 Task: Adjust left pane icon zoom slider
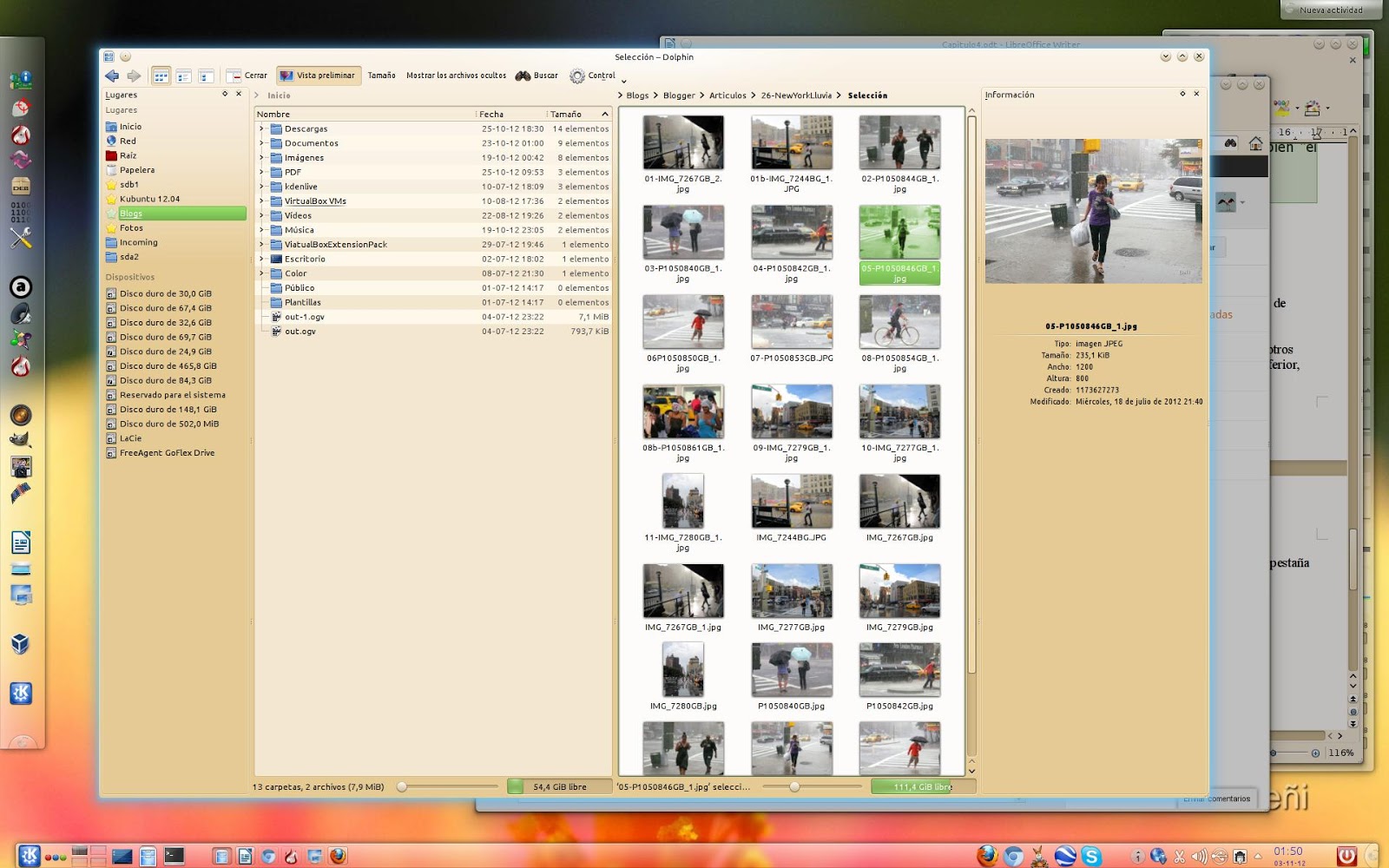tap(448, 787)
